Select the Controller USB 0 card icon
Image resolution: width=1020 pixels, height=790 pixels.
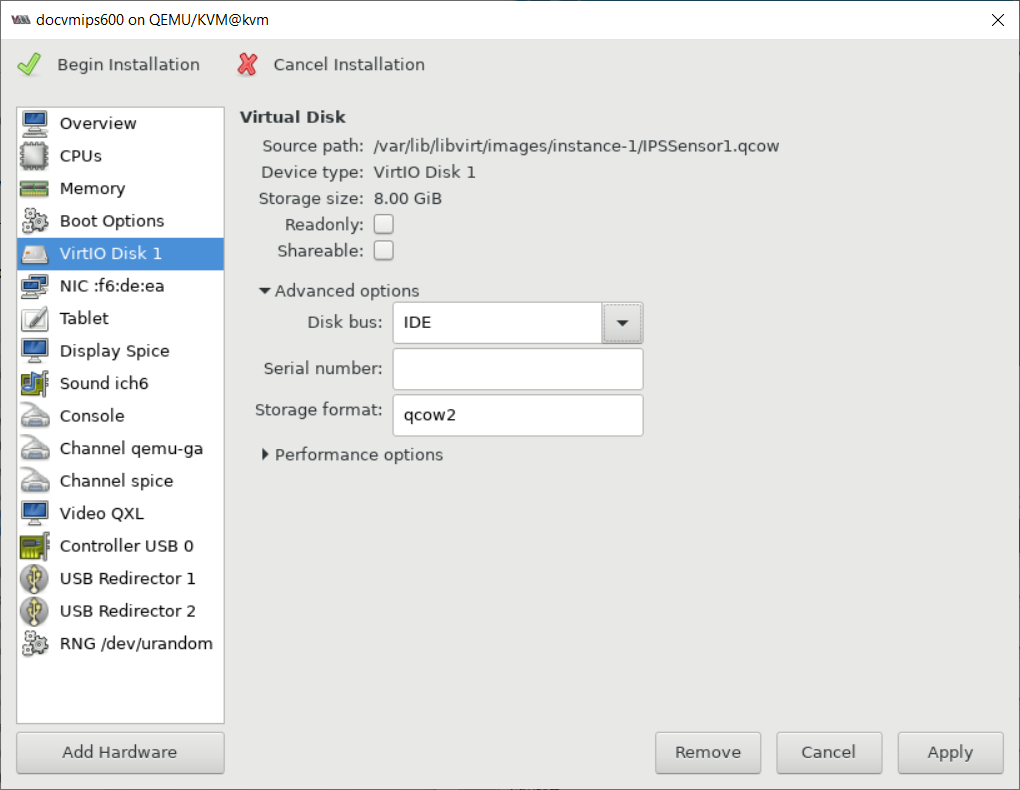point(34,547)
